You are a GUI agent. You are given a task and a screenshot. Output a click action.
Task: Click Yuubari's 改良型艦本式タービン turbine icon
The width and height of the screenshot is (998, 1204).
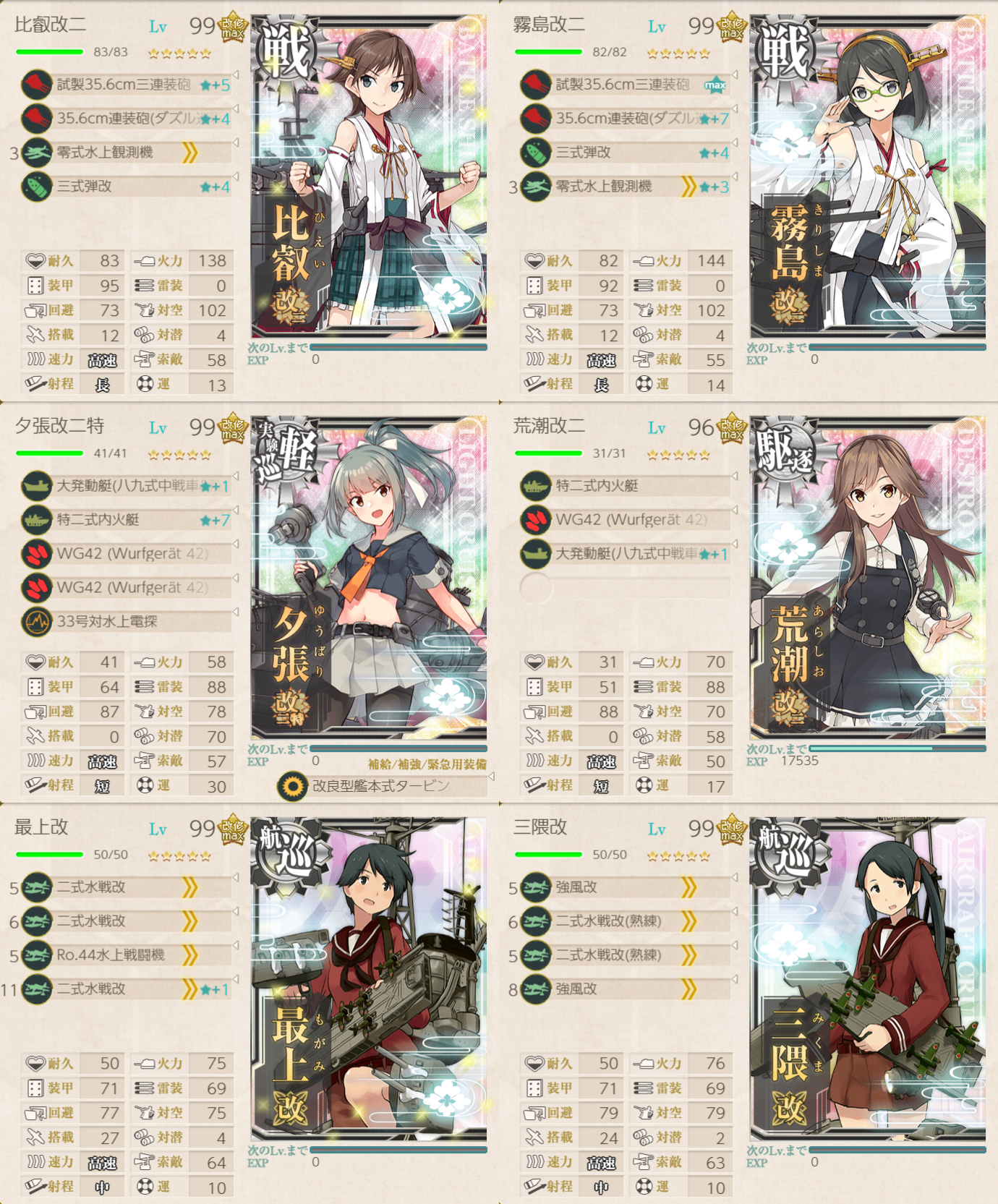293,786
